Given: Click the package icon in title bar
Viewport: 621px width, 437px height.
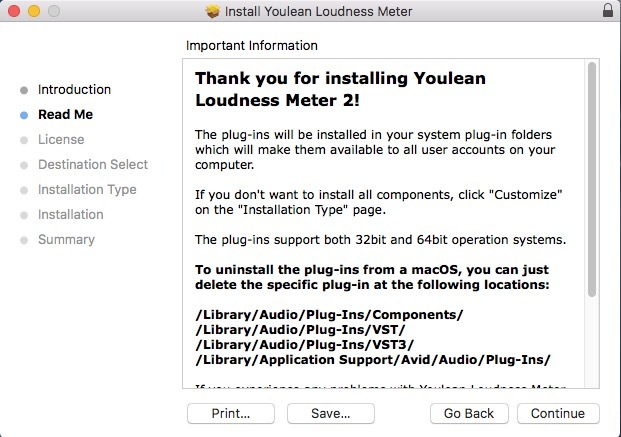Looking at the screenshot, I should [x=212, y=11].
